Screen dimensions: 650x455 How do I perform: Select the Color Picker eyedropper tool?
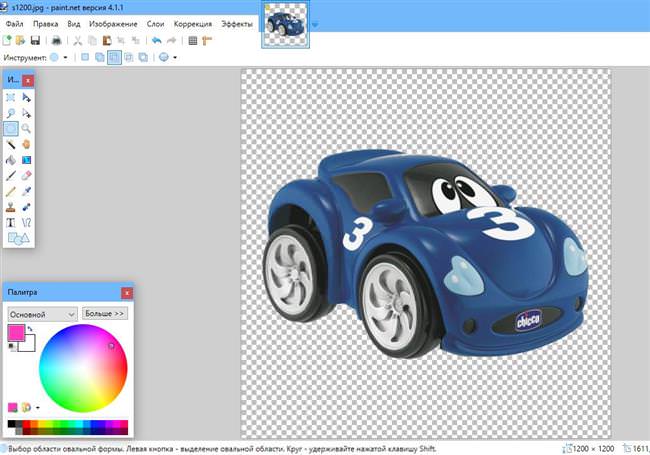pos(27,191)
